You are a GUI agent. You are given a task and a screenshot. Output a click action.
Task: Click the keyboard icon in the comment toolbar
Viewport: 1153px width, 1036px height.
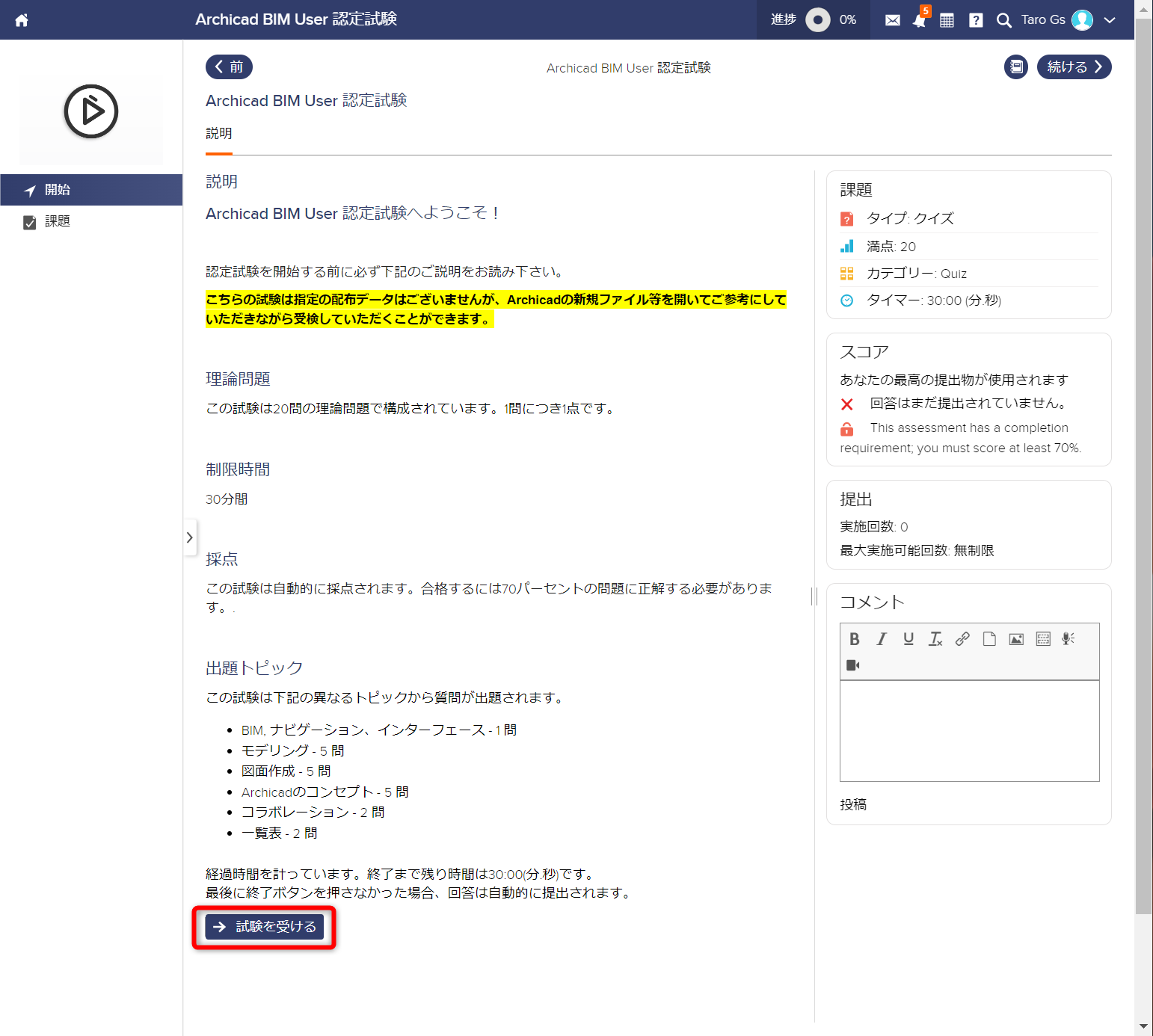point(1043,639)
